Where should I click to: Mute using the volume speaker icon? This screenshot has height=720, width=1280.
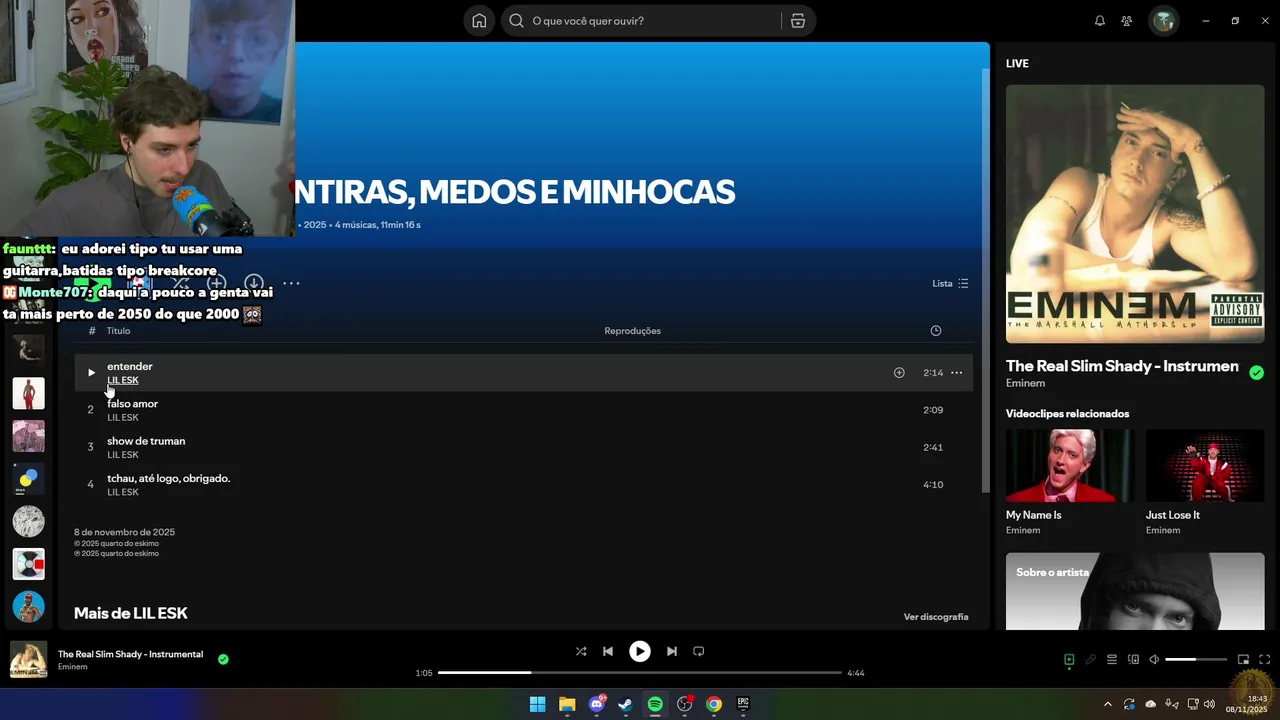[x=1154, y=660]
